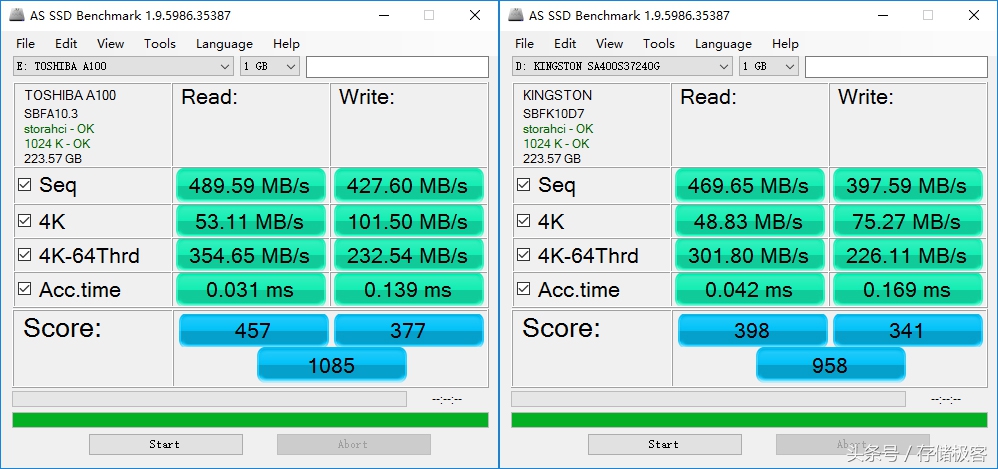Open File menu in left window

25,43
